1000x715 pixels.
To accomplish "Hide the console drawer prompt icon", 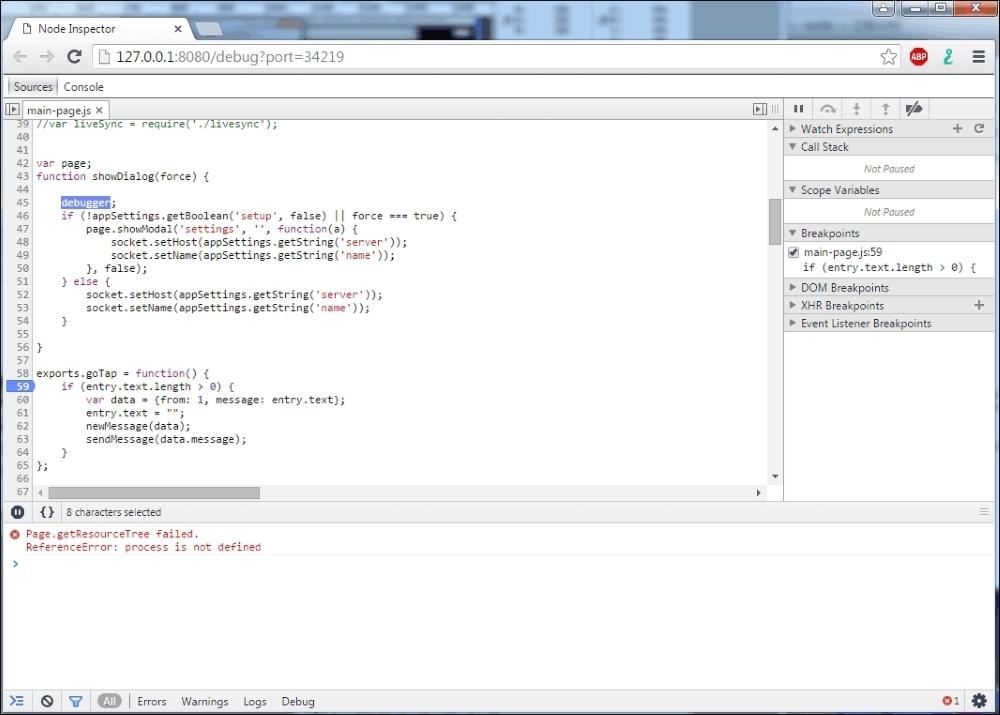I will (x=17, y=701).
